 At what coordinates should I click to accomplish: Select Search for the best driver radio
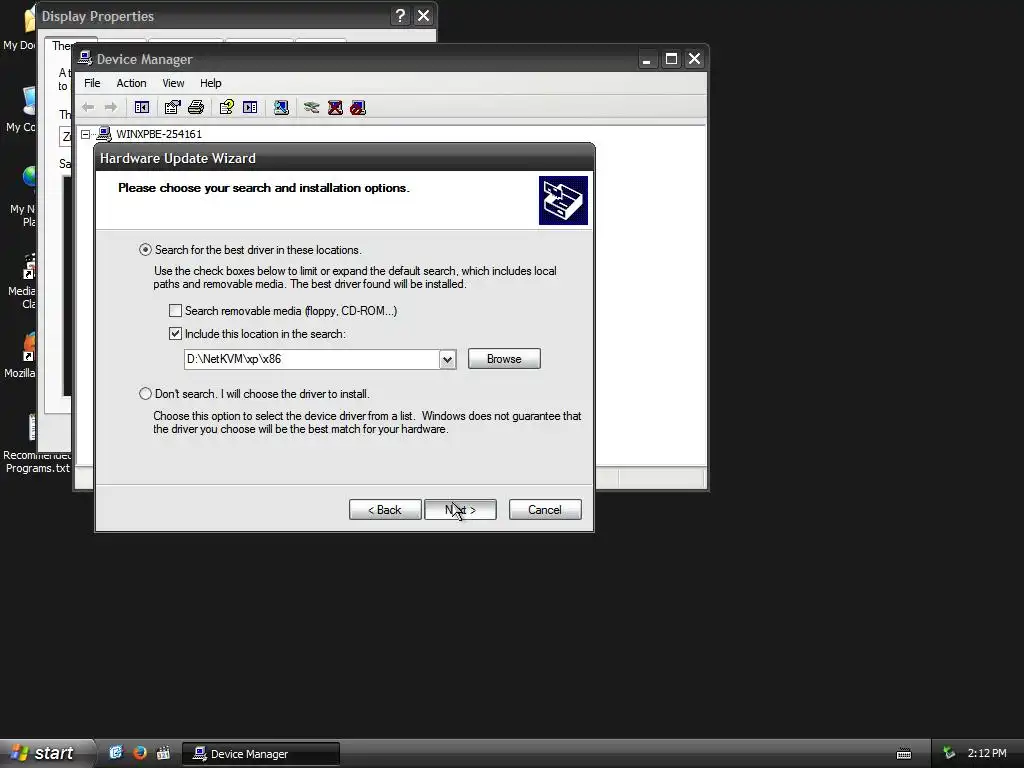145,249
